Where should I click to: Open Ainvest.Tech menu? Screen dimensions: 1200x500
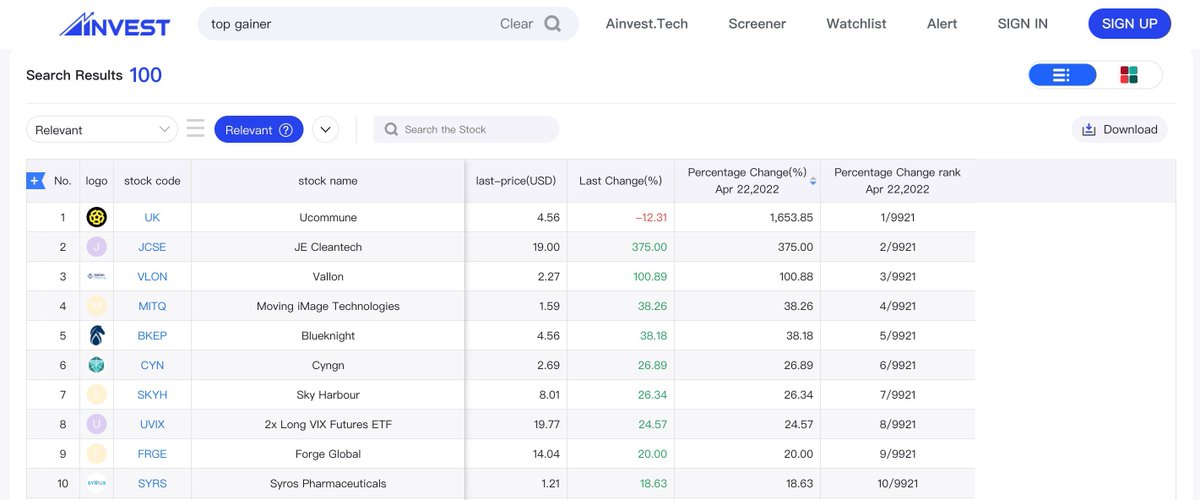(647, 24)
